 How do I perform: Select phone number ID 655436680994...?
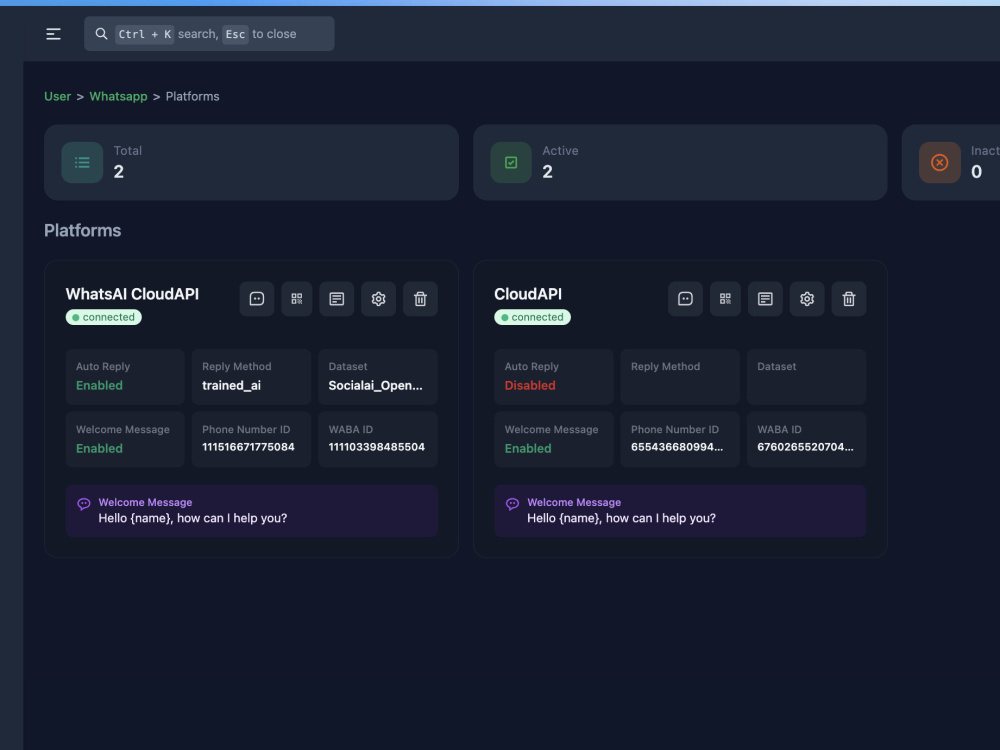[x=677, y=447]
